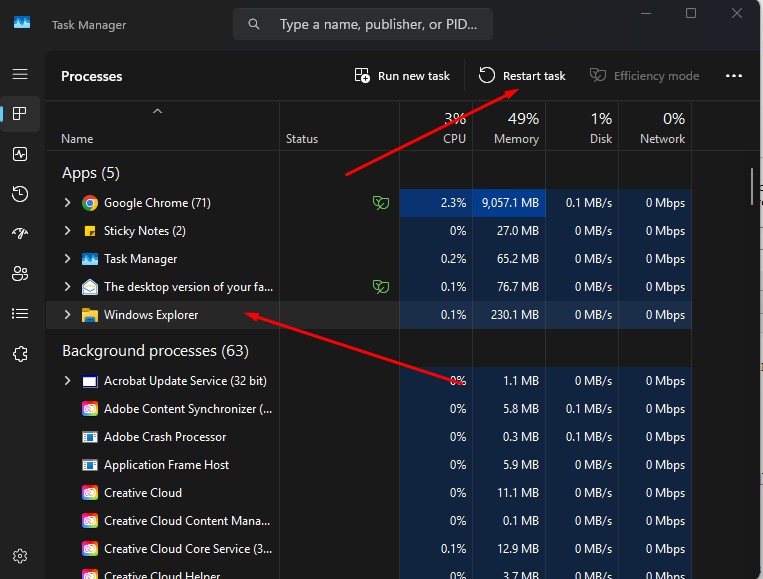The image size is (763, 579).
Task: Open the Services sidebar icon
Action: click(x=20, y=354)
